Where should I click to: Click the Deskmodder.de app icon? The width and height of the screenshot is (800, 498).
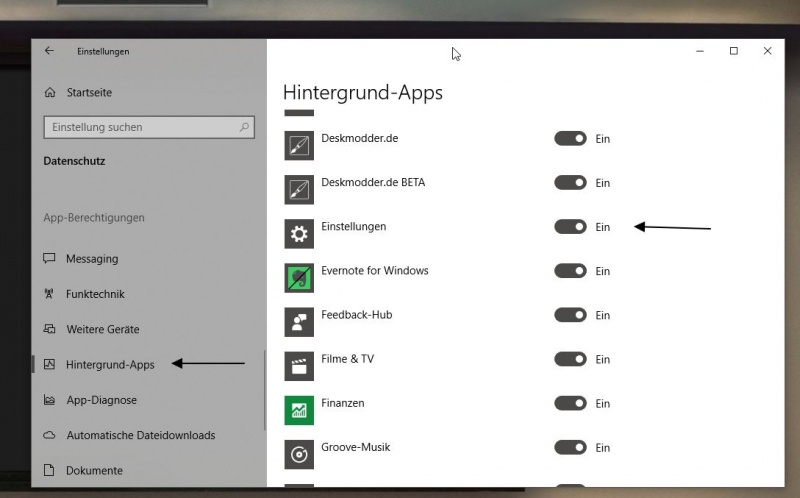[x=299, y=145]
